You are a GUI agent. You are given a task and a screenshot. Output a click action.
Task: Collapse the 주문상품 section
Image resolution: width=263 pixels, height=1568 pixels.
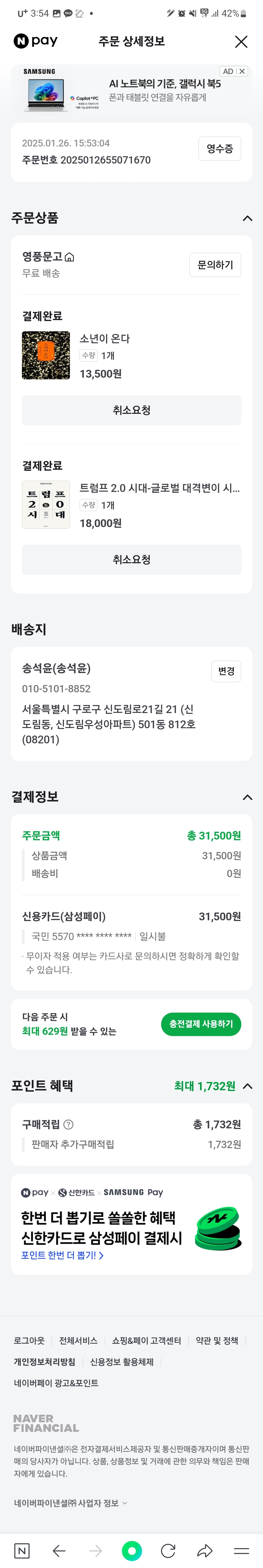coord(247,218)
